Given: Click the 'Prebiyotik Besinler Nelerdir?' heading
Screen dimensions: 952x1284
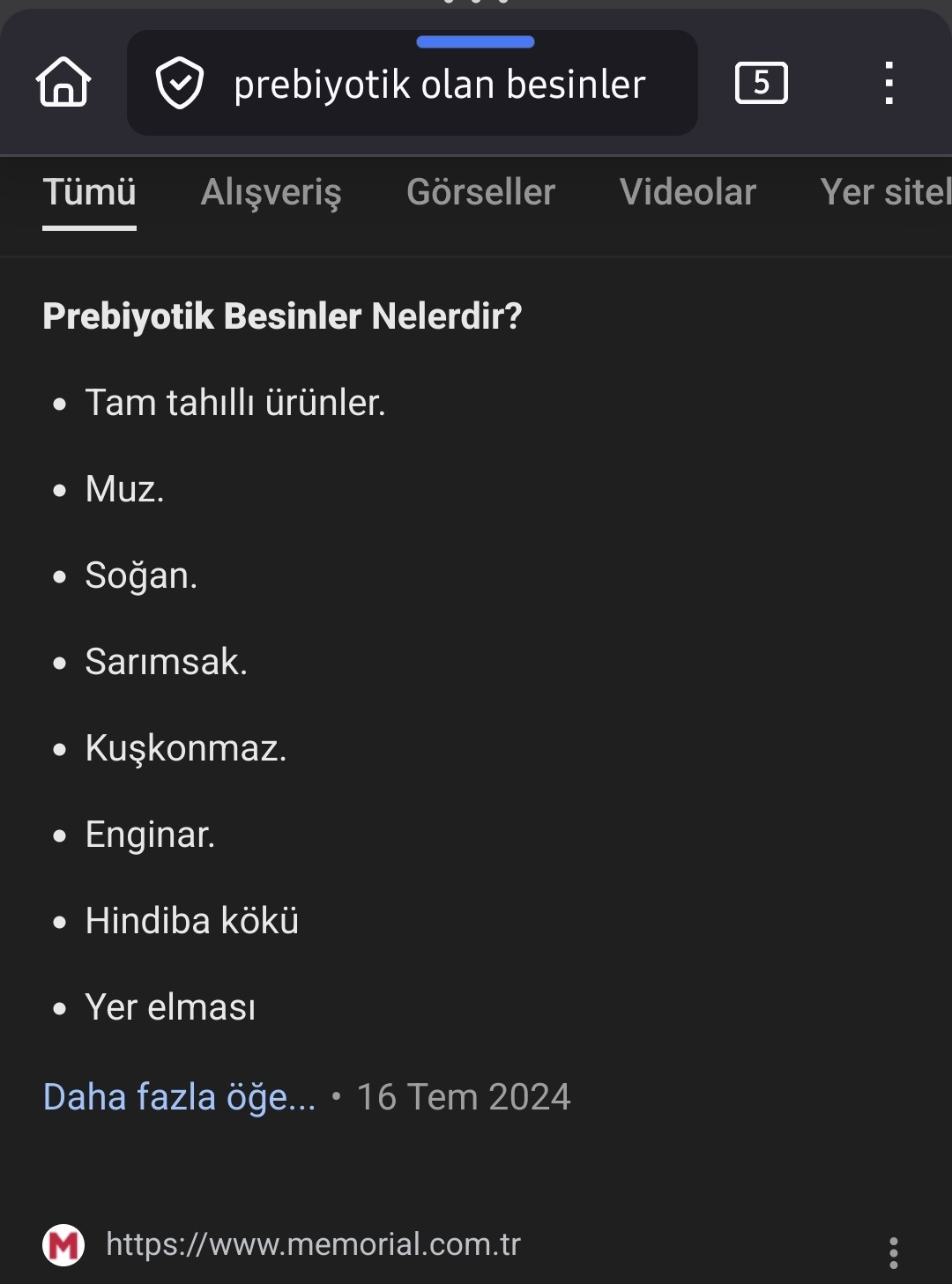Looking at the screenshot, I should coord(282,316).
